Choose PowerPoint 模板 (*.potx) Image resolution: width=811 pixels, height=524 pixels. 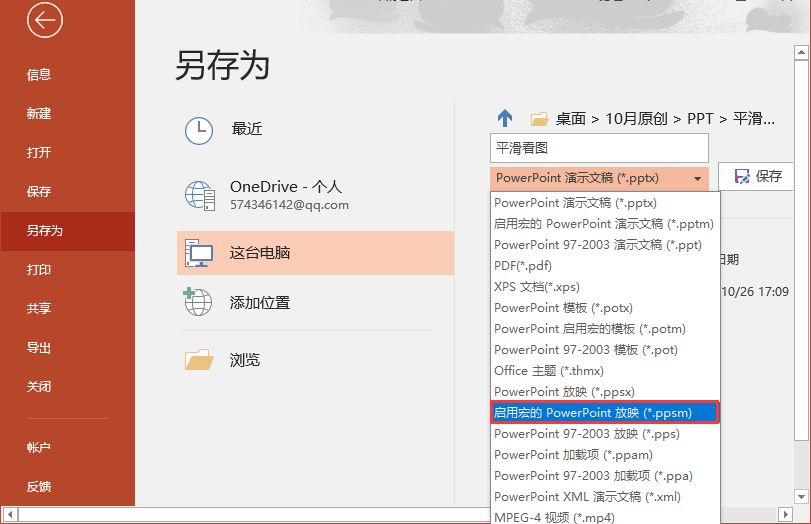[605, 308]
